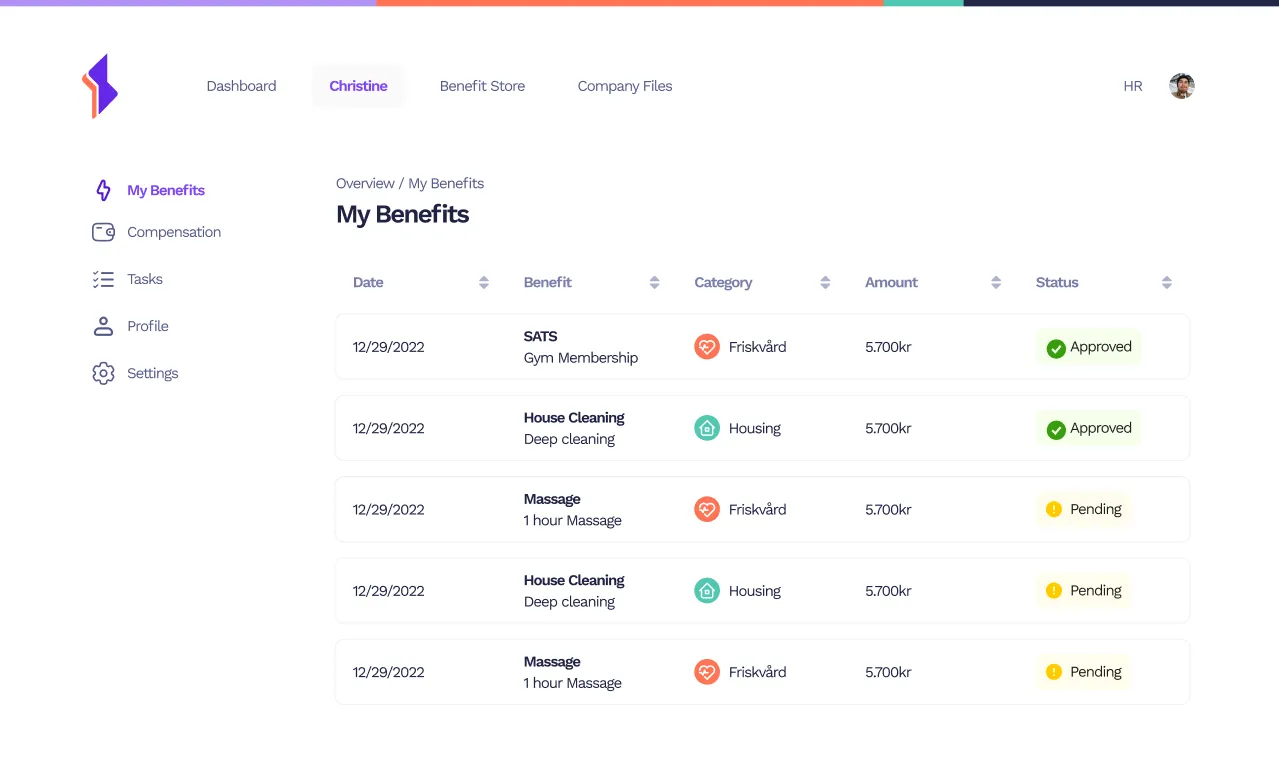Viewport: 1279px width, 778px height.
Task: Click the Status column header label
Action: click(x=1057, y=283)
